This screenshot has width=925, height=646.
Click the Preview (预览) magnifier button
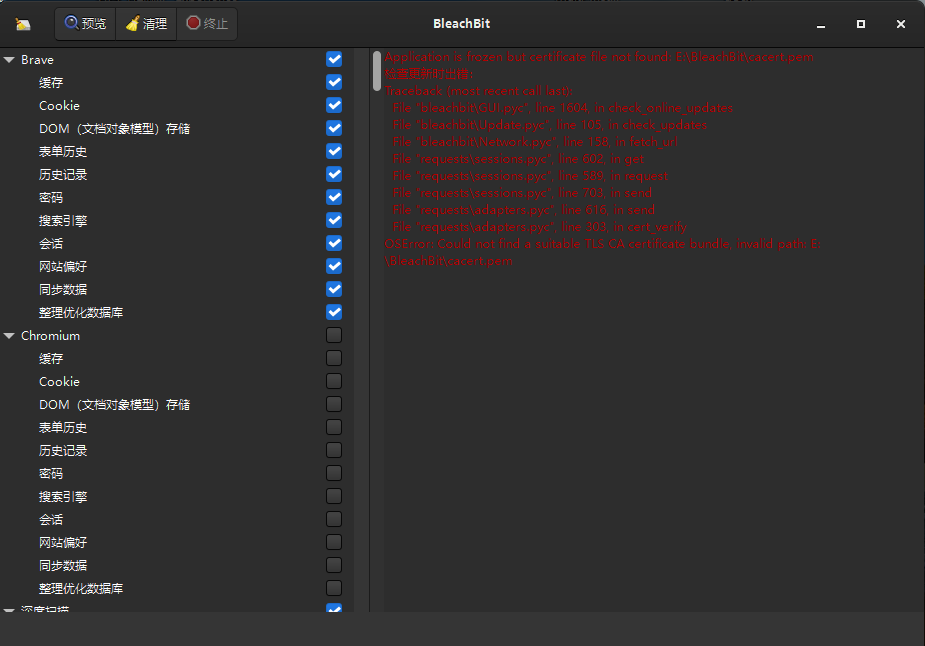[x=86, y=24]
